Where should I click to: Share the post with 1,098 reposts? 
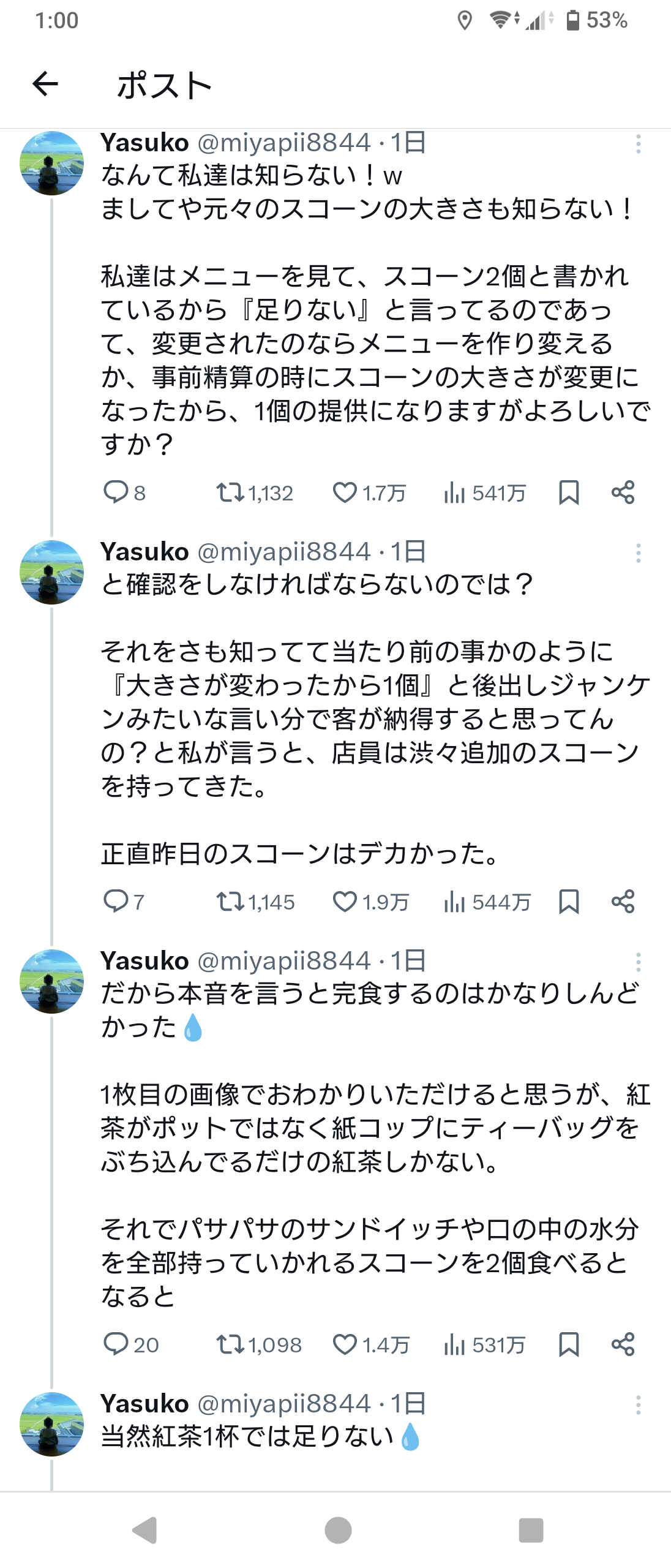[x=623, y=1344]
